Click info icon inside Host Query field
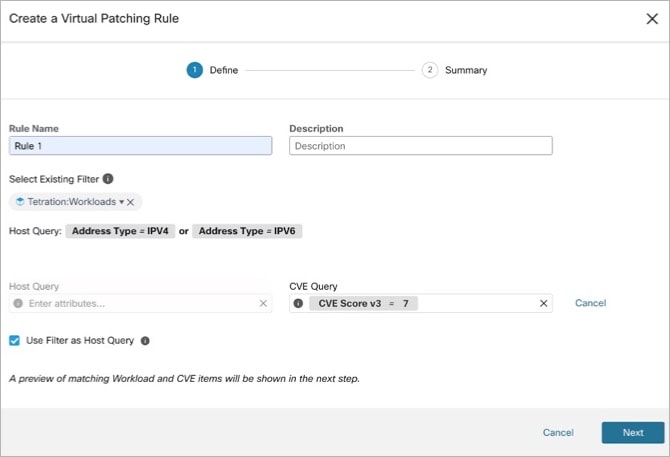The image size is (670, 457). [18, 303]
